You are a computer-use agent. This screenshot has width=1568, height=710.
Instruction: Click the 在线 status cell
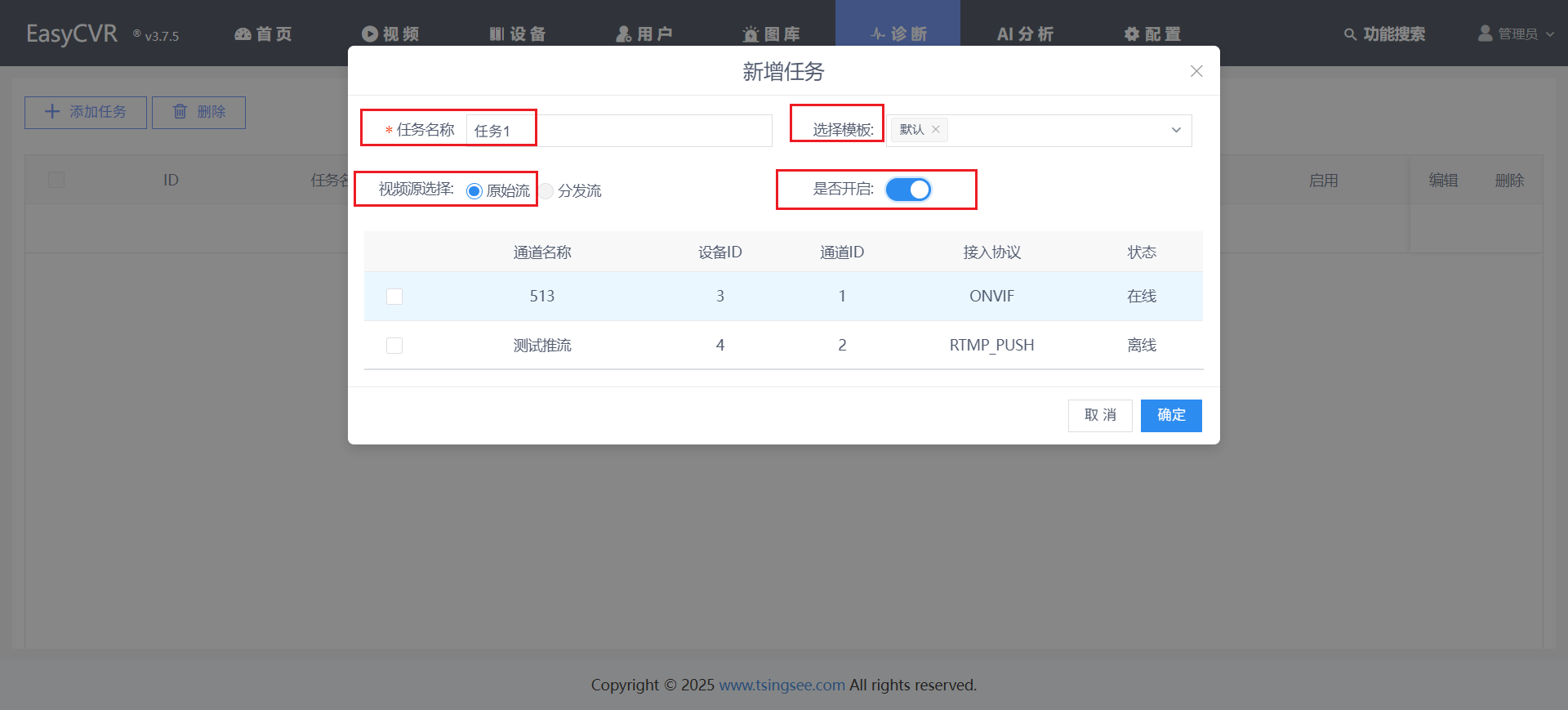pyautogui.click(x=1142, y=296)
